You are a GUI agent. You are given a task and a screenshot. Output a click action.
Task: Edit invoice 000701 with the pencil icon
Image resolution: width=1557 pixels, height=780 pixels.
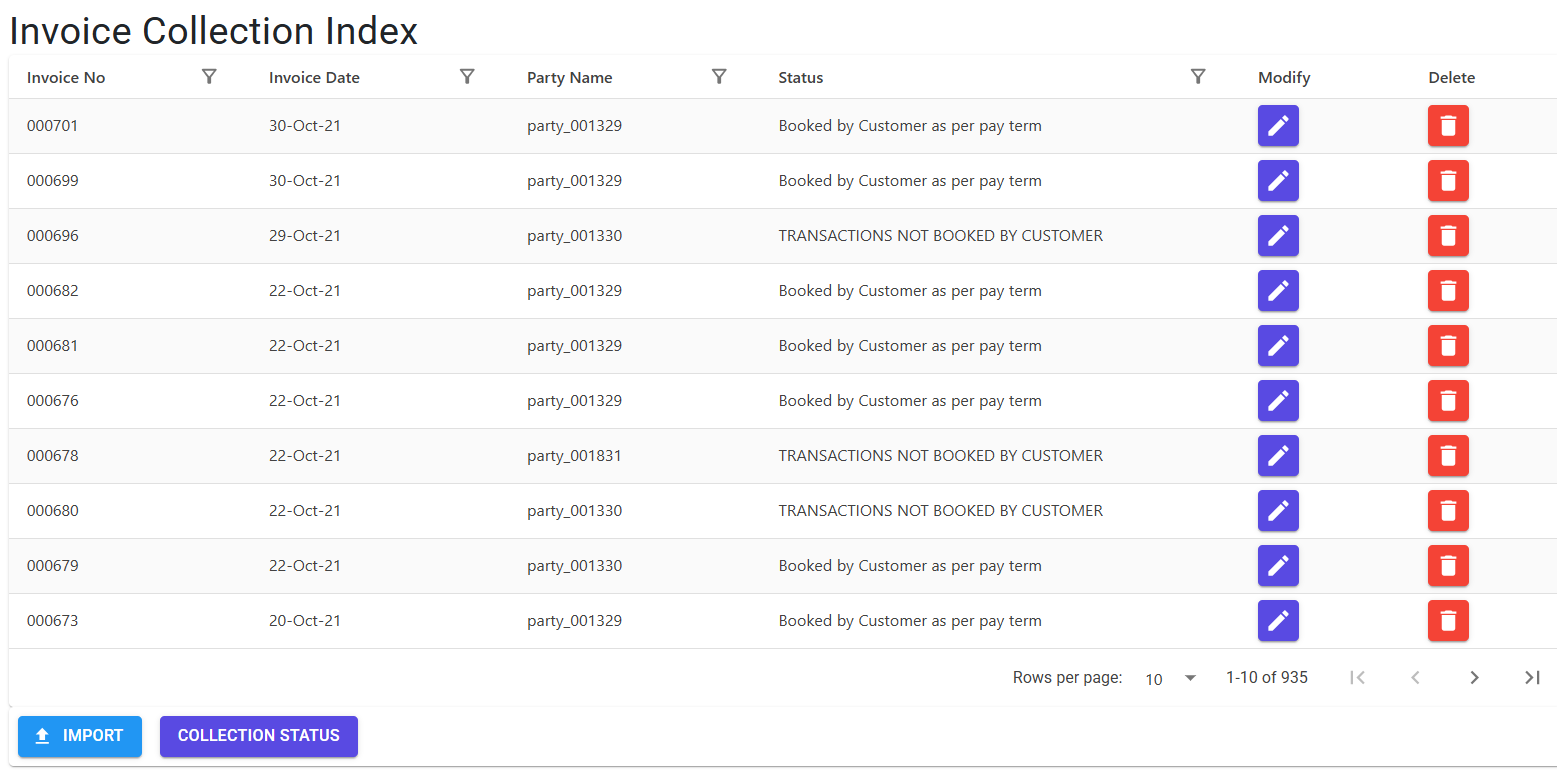[x=1278, y=126]
